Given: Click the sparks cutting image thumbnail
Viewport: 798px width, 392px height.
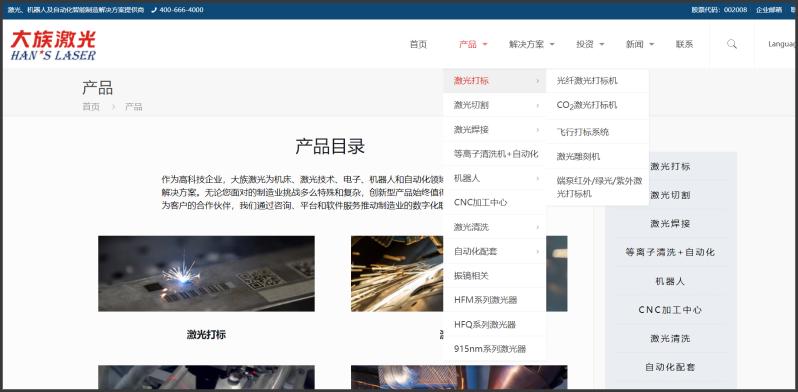Looking at the screenshot, I should 397,273.
